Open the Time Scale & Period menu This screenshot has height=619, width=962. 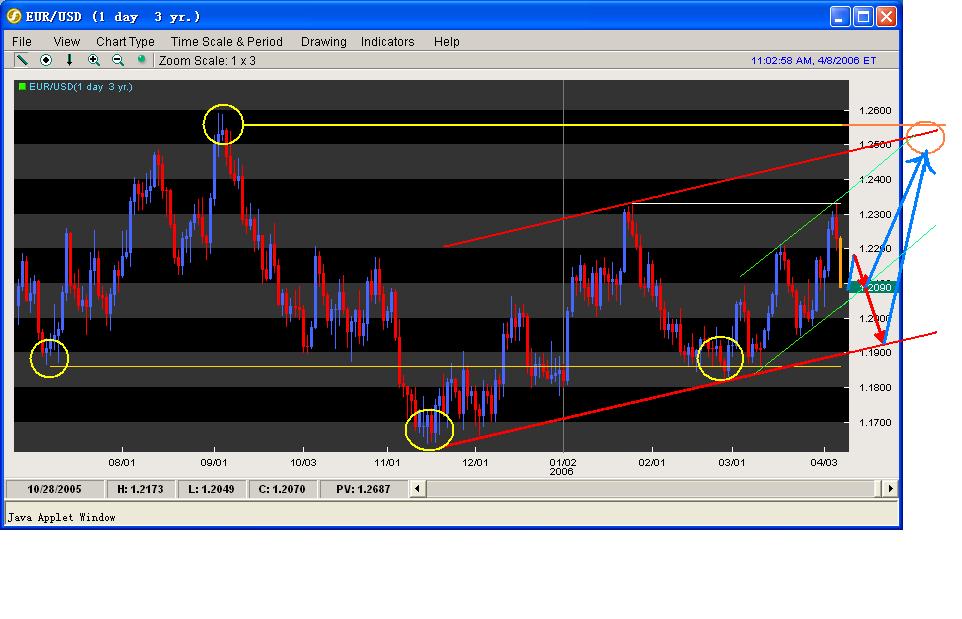click(x=226, y=41)
